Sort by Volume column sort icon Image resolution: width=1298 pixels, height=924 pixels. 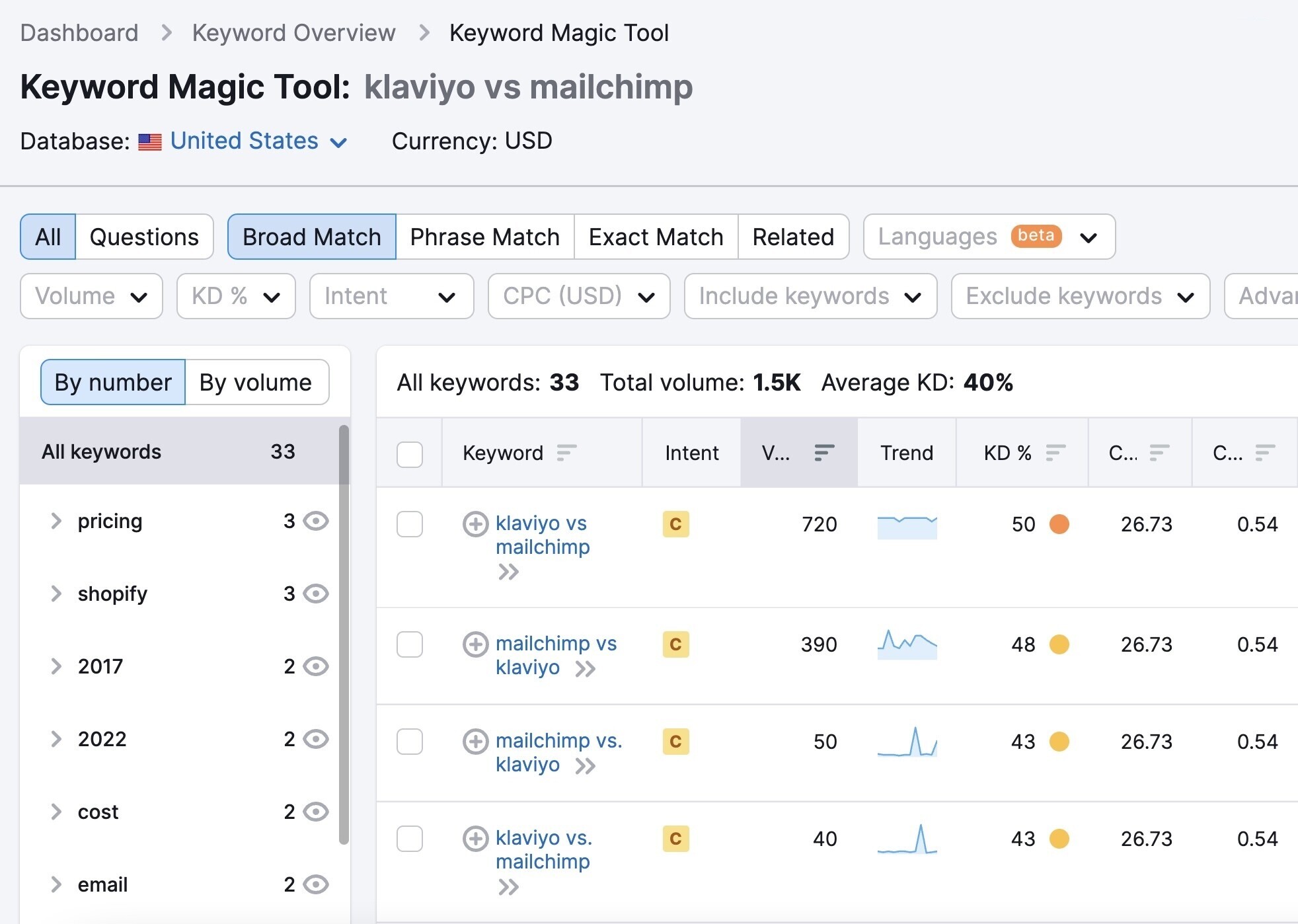tap(824, 453)
